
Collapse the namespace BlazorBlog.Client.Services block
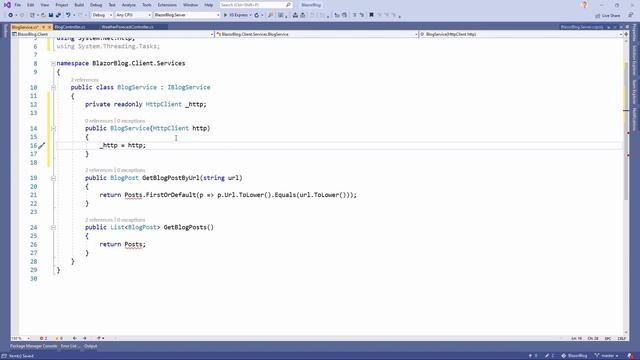point(53,64)
